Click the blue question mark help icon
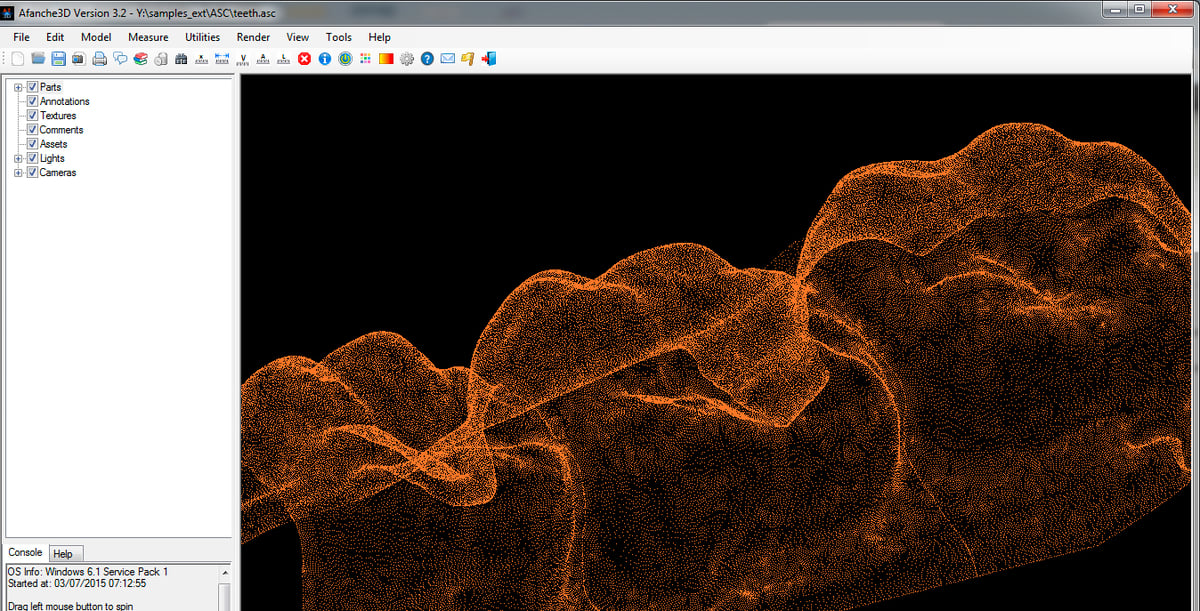The height and width of the screenshot is (611, 1200). 427,59
